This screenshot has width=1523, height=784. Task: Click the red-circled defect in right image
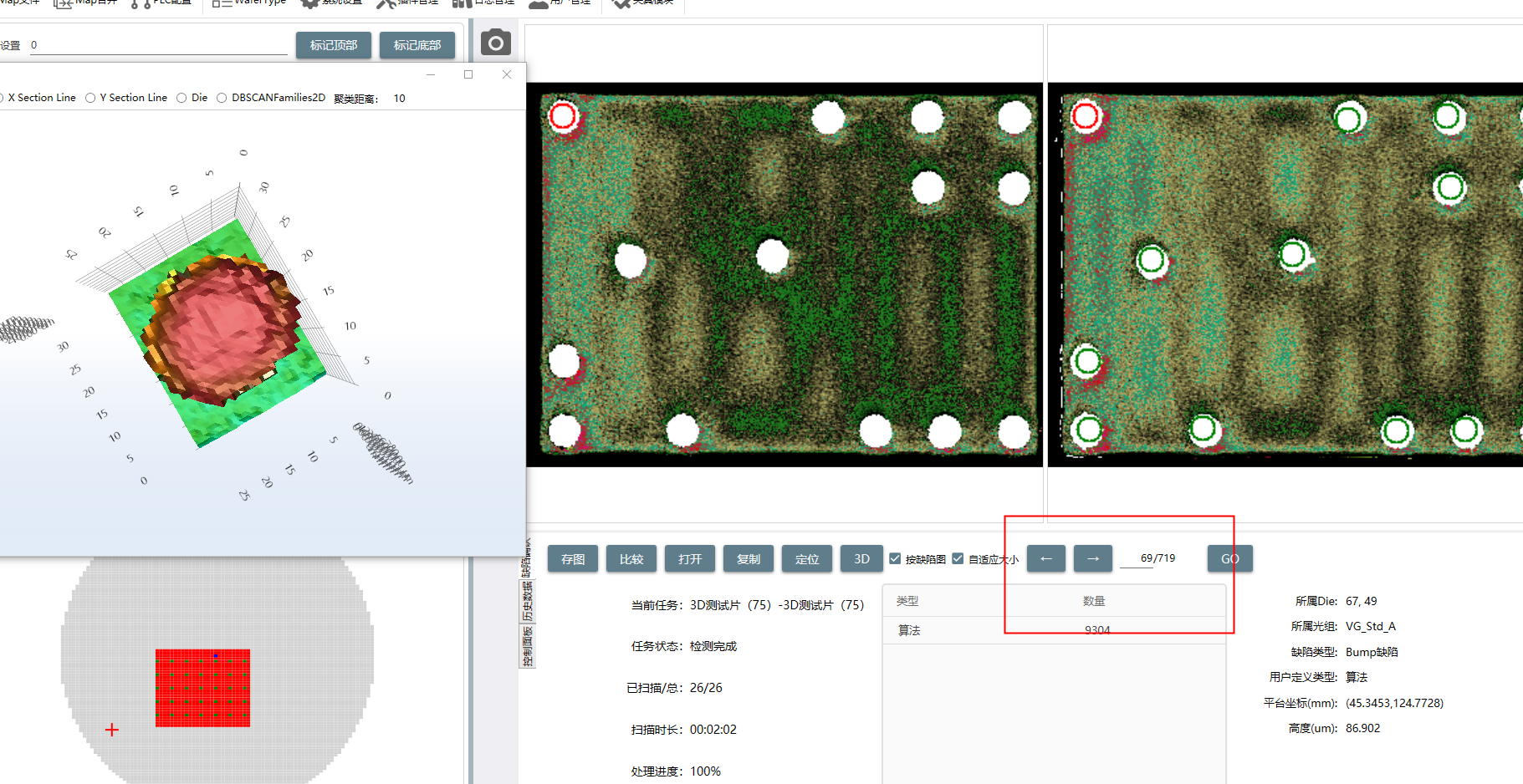(1086, 116)
